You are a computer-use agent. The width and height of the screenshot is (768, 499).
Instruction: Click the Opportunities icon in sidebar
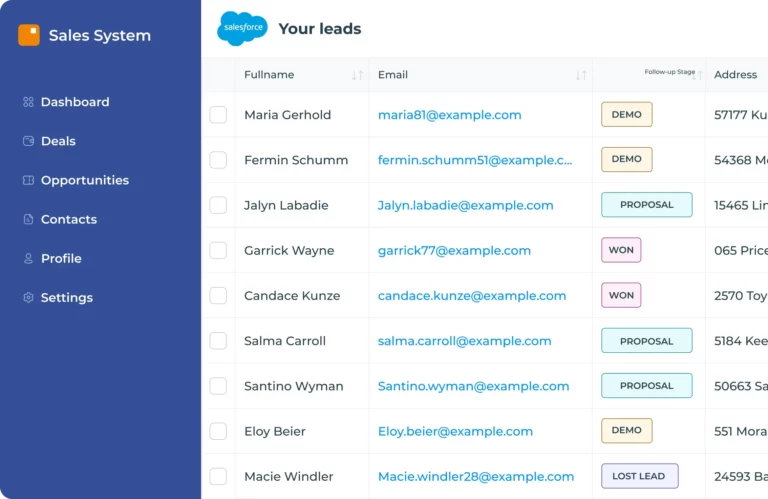[x=28, y=180]
